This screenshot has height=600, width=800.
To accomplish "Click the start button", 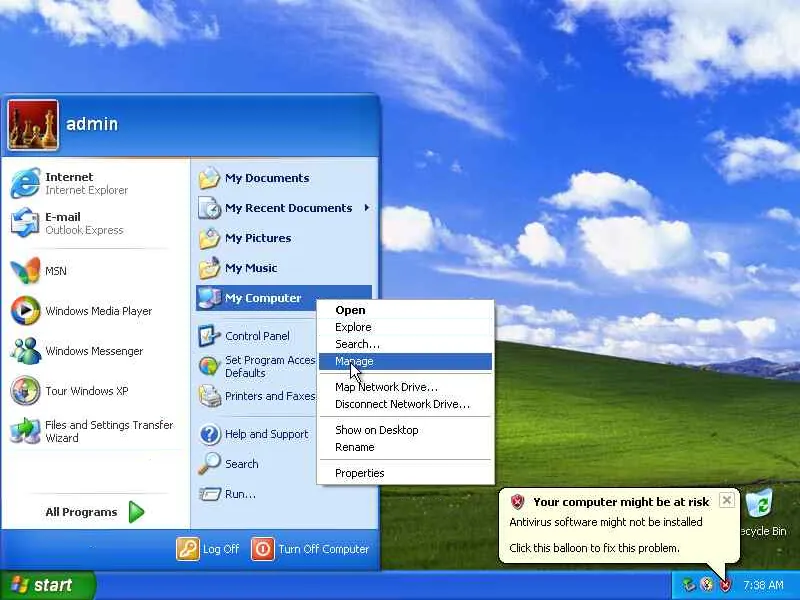I will (48, 585).
